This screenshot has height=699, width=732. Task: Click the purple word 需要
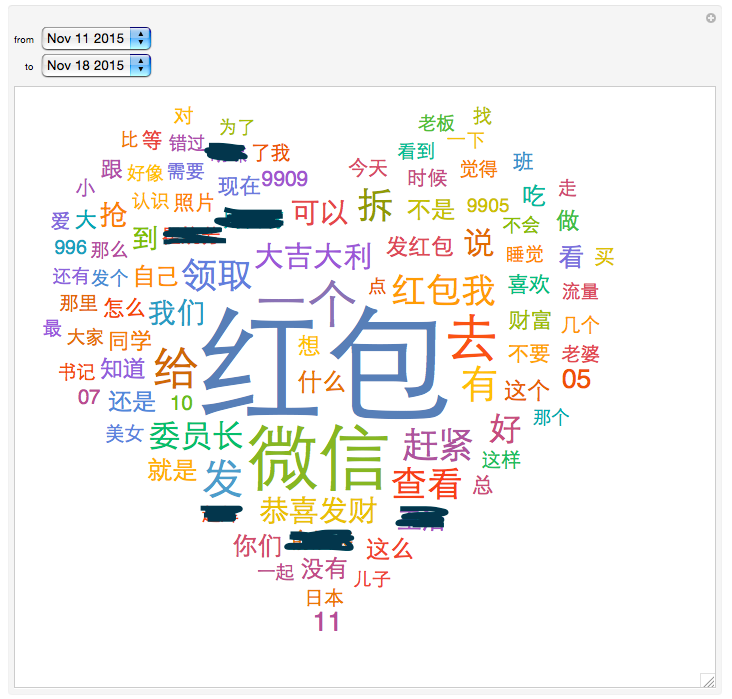click(186, 171)
